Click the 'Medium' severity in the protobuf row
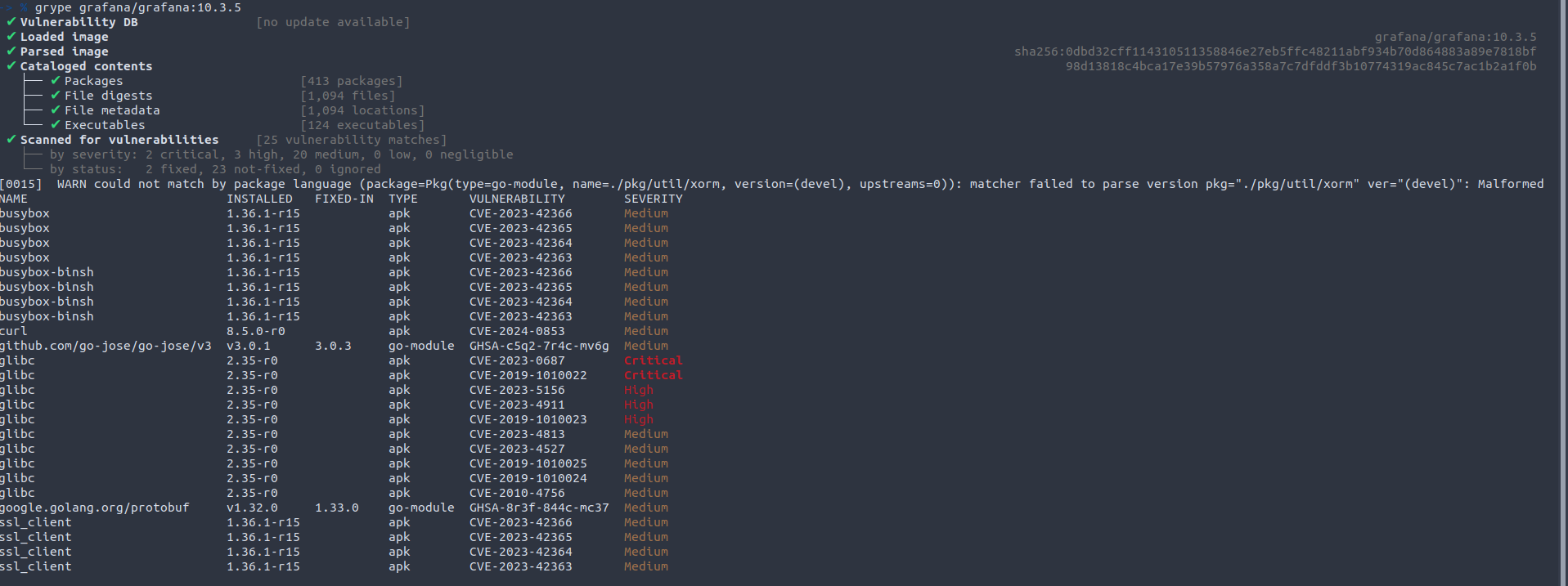The image size is (1568, 586). click(646, 508)
